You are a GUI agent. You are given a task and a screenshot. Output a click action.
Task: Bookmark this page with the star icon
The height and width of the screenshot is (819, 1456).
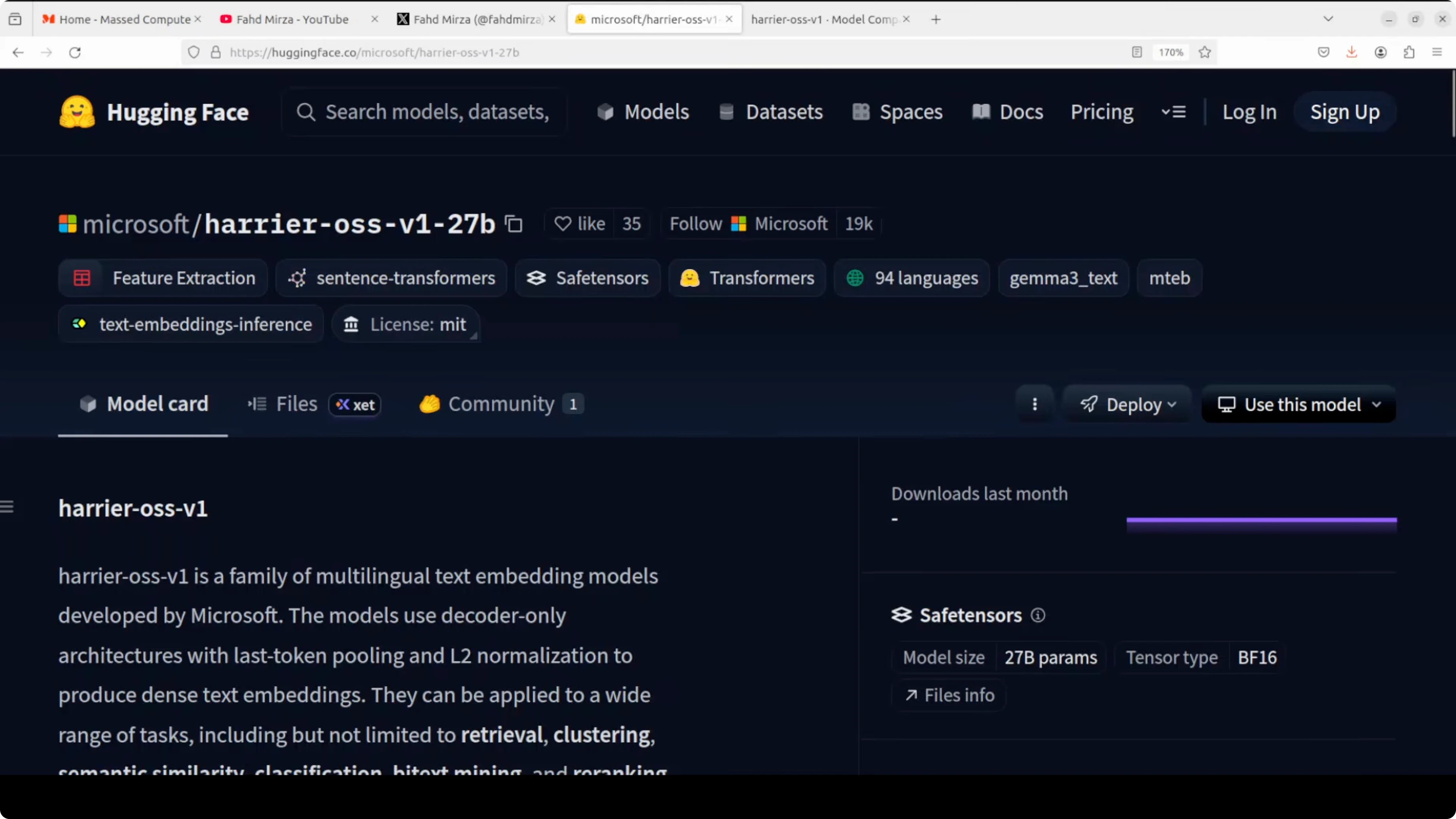1204,53
